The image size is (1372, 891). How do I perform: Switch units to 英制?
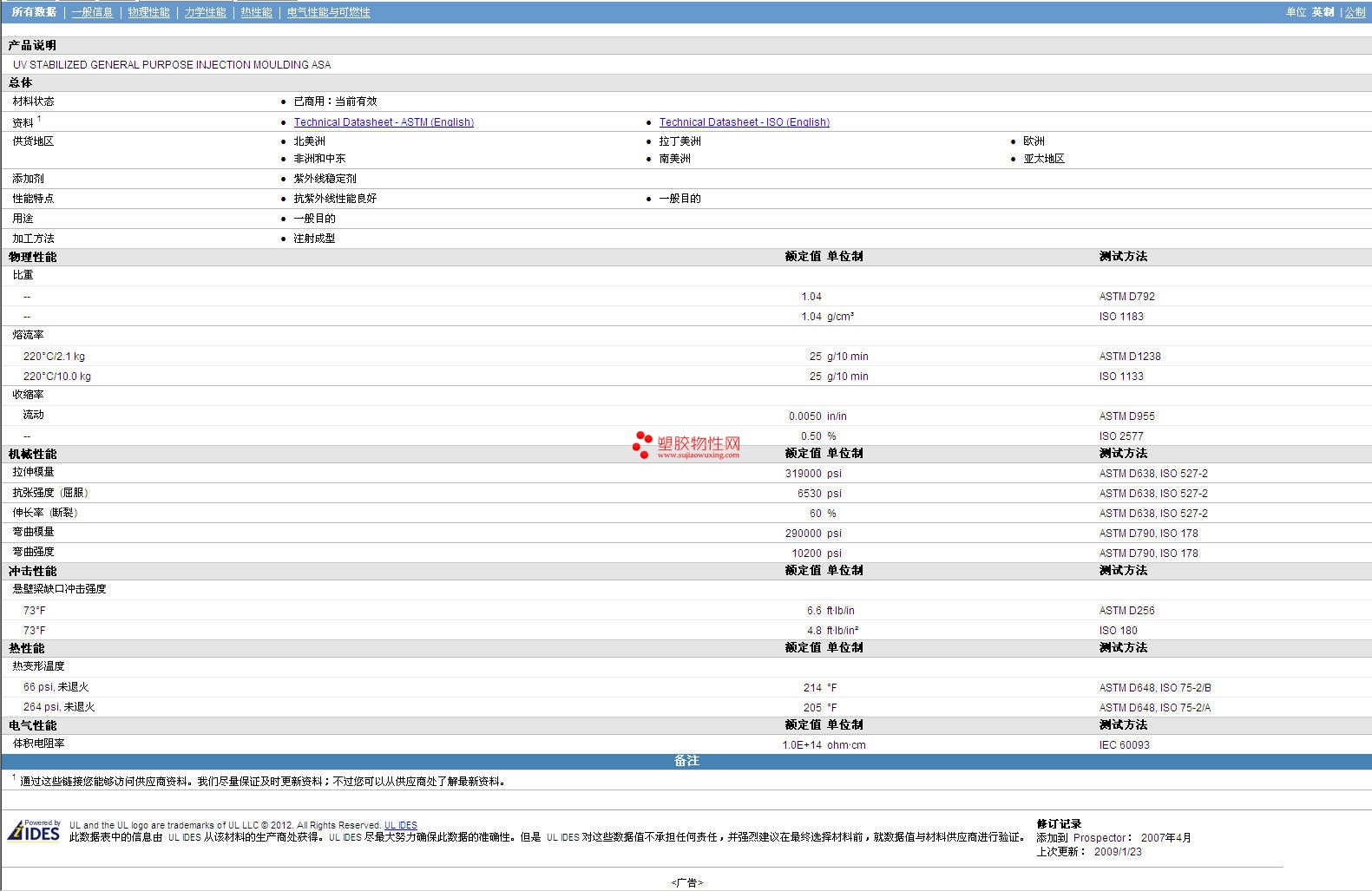pyautogui.click(x=1323, y=12)
